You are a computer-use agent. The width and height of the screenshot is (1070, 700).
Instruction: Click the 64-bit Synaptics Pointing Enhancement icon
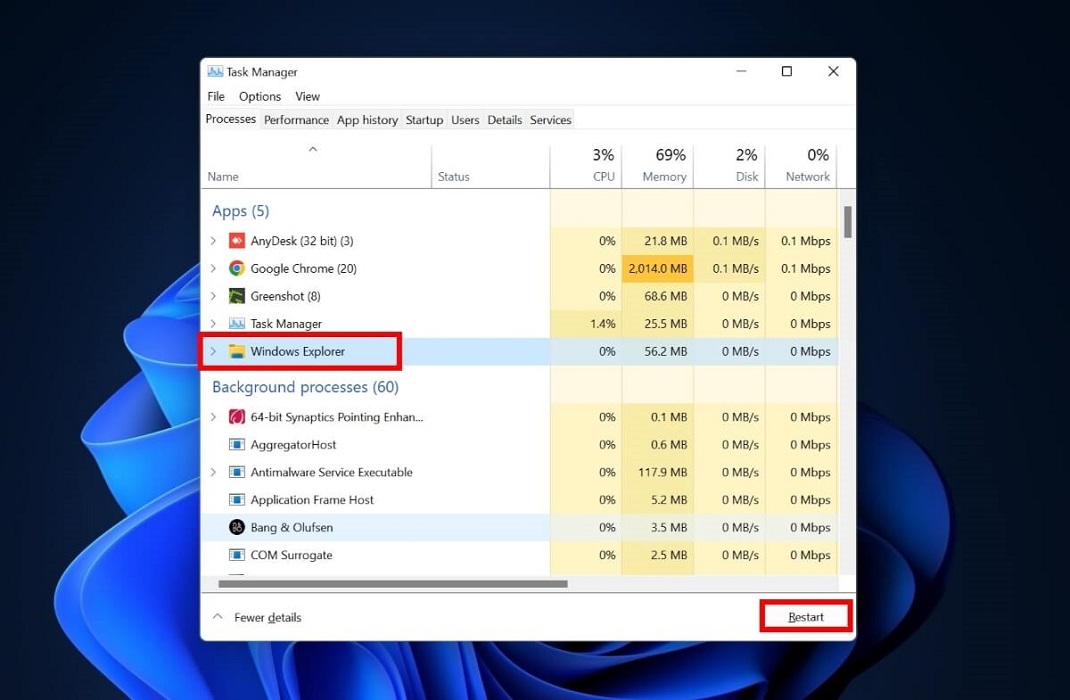click(236, 417)
